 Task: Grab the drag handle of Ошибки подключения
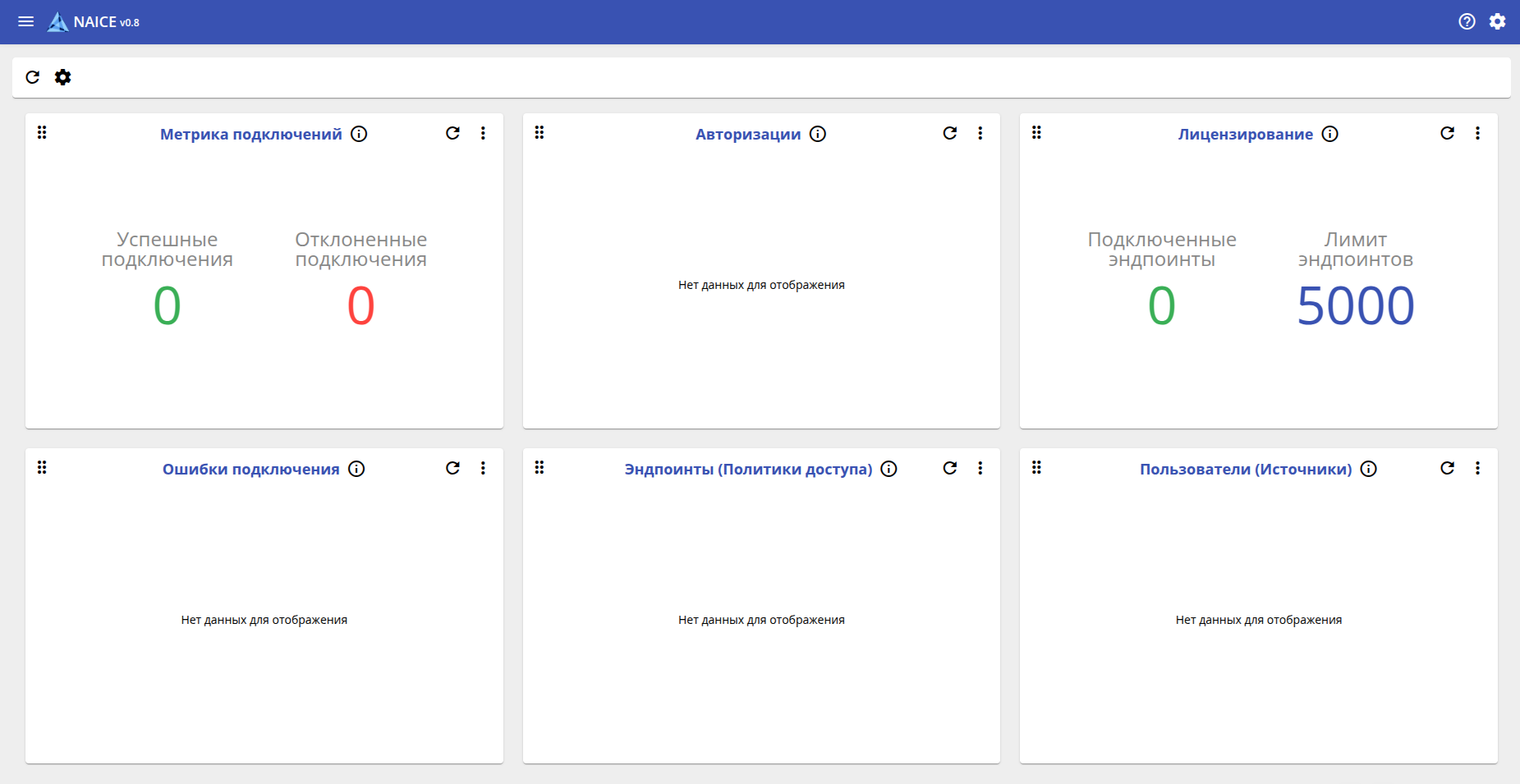[x=42, y=467]
